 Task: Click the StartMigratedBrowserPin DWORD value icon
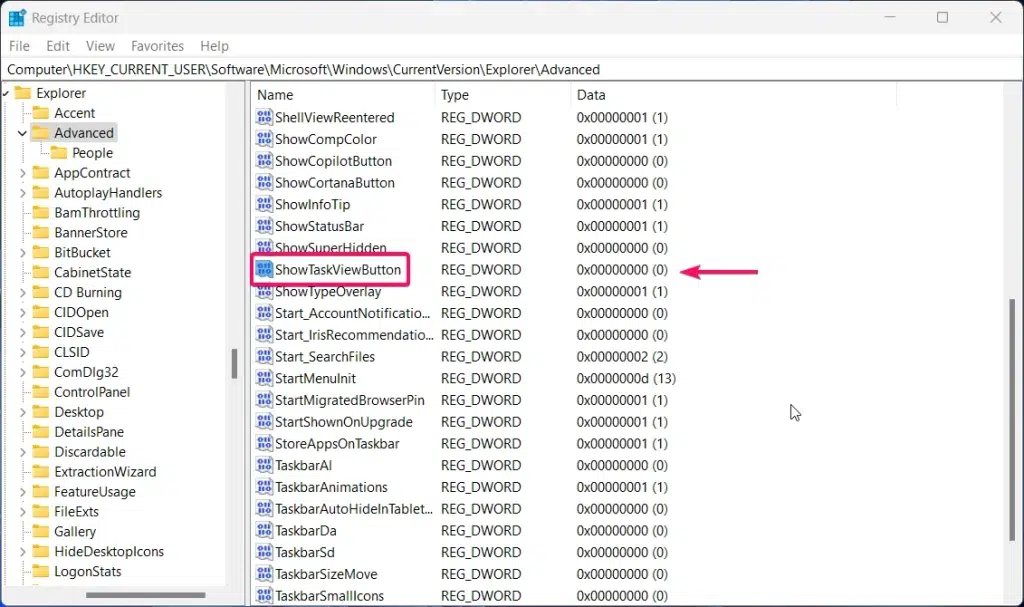pos(264,400)
